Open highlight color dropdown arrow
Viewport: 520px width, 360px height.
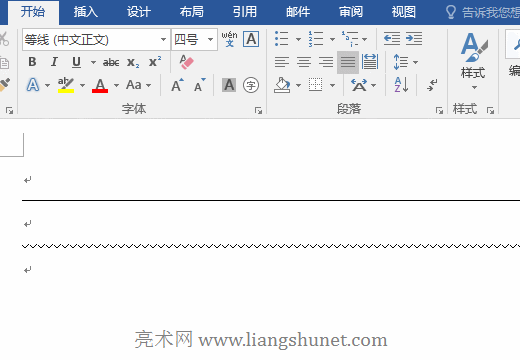[82, 85]
